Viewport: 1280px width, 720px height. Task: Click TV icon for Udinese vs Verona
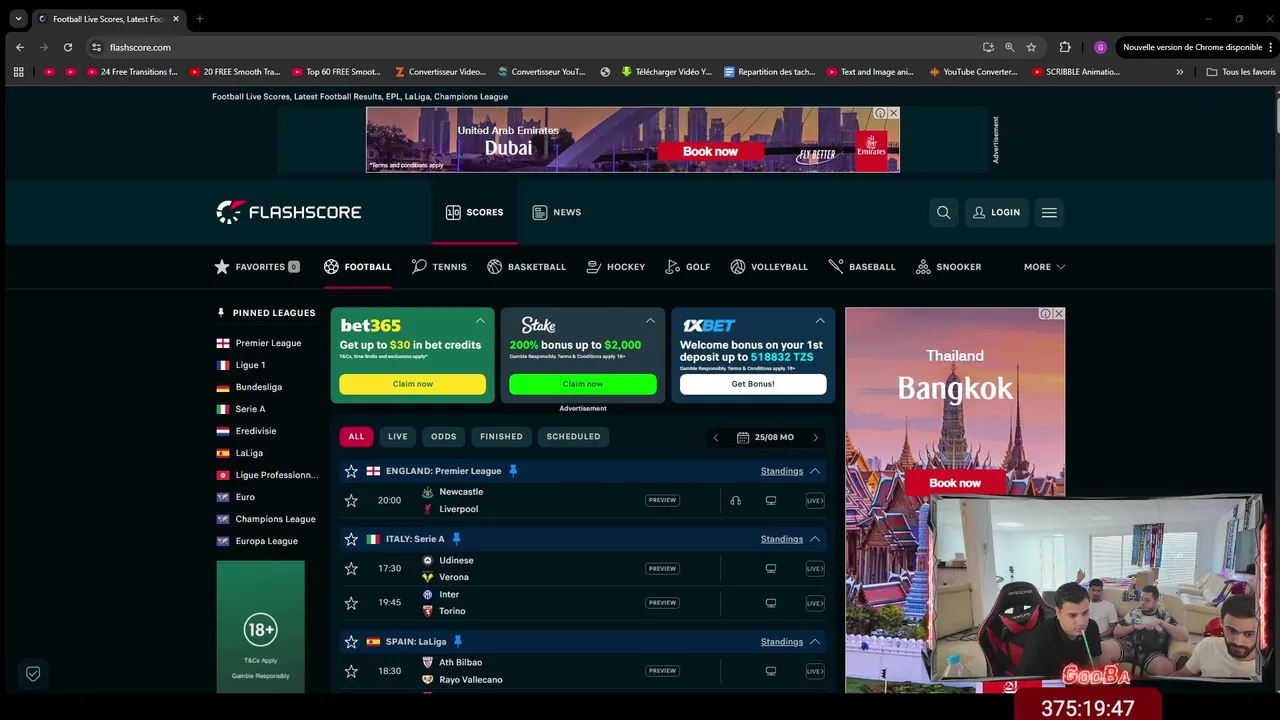click(771, 568)
